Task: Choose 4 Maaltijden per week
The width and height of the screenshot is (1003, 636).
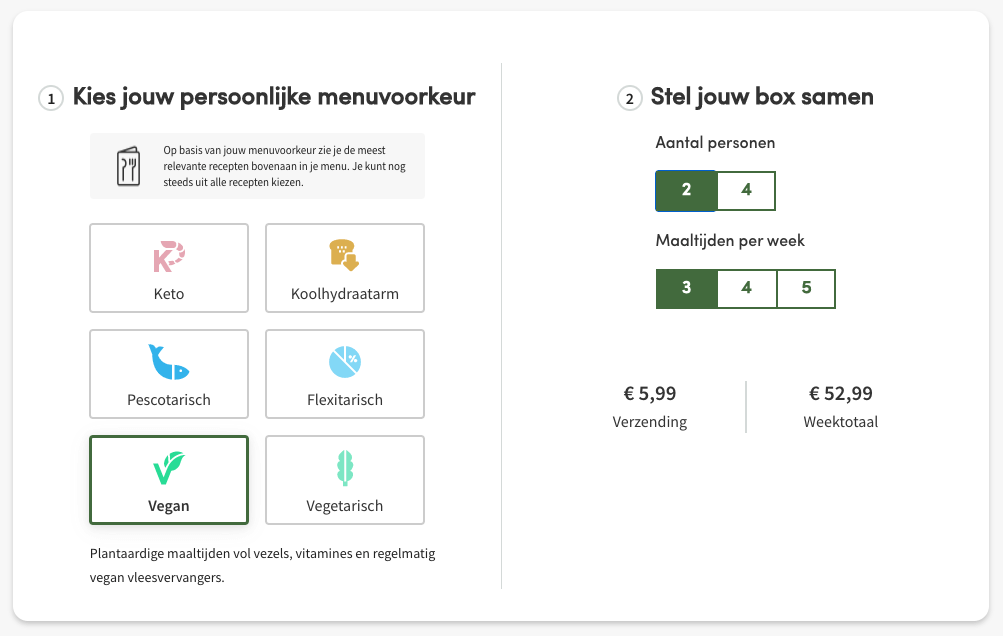Action: pyautogui.click(x=746, y=288)
